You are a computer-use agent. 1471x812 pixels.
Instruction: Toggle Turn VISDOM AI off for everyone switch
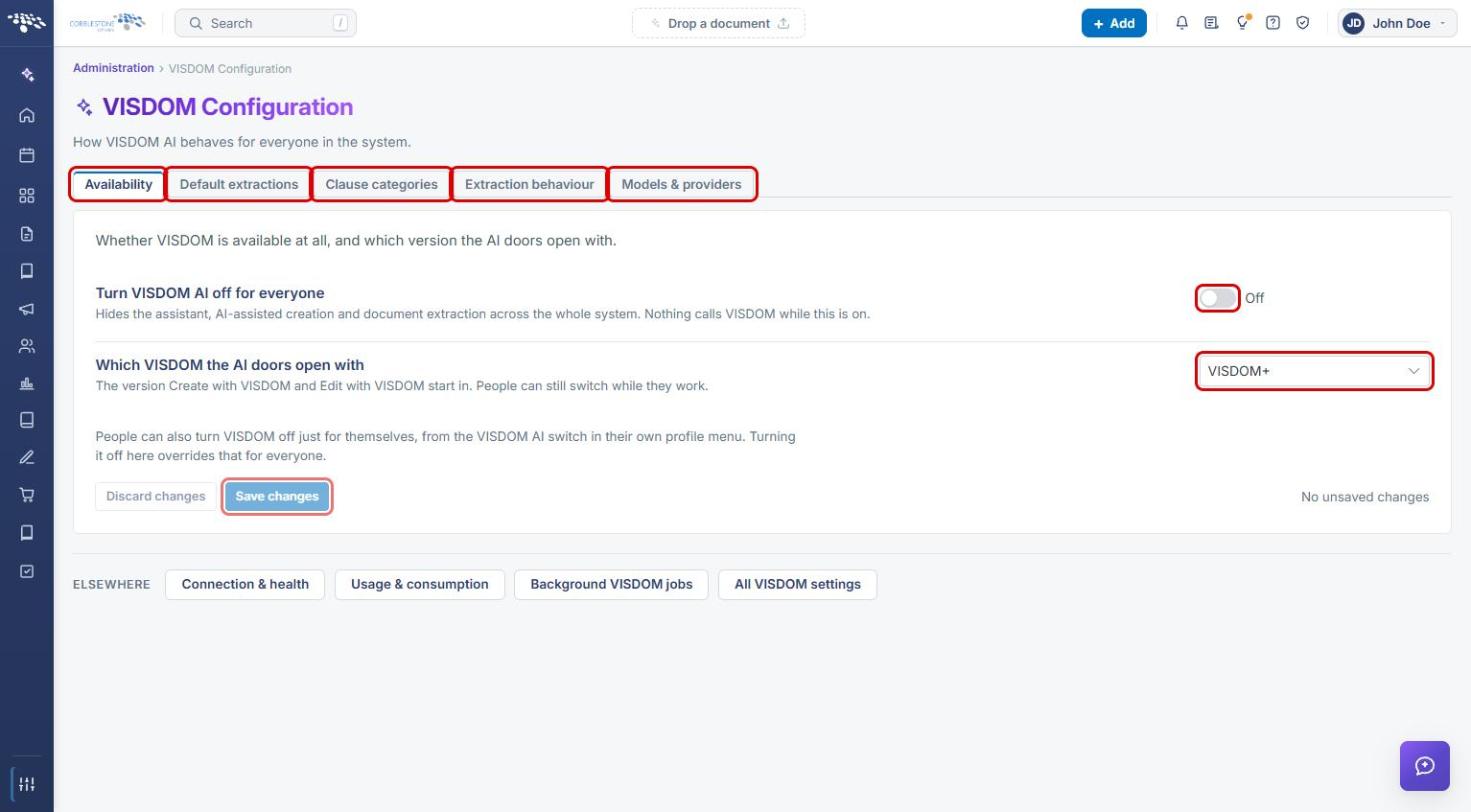tap(1218, 298)
